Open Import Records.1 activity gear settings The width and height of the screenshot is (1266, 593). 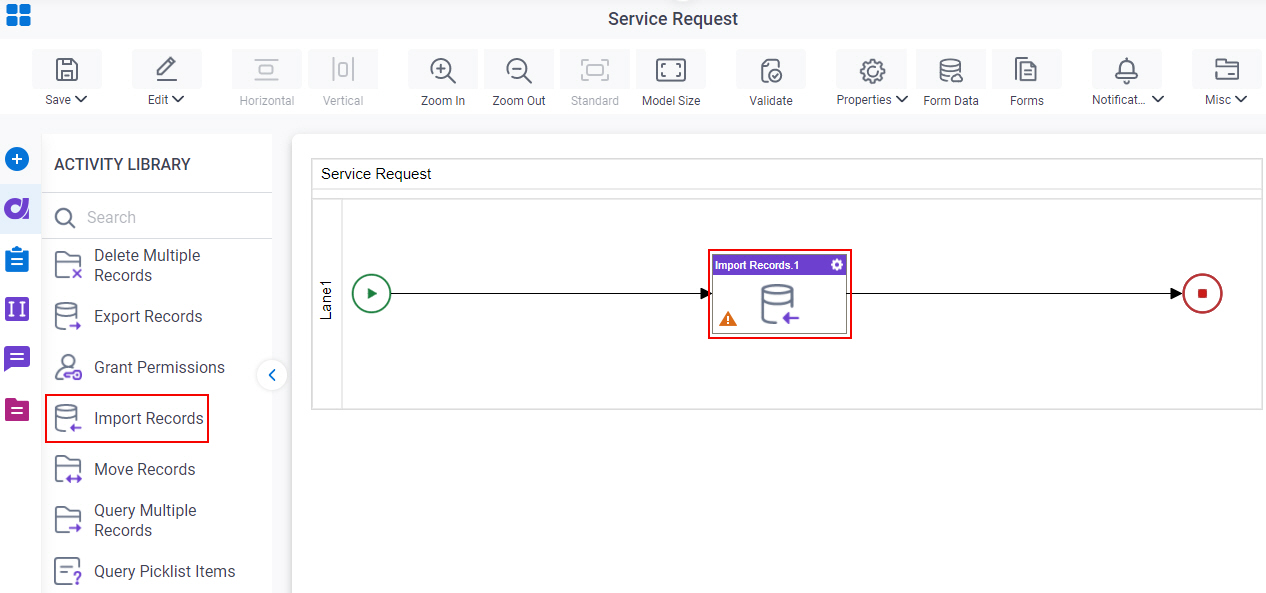(837, 265)
